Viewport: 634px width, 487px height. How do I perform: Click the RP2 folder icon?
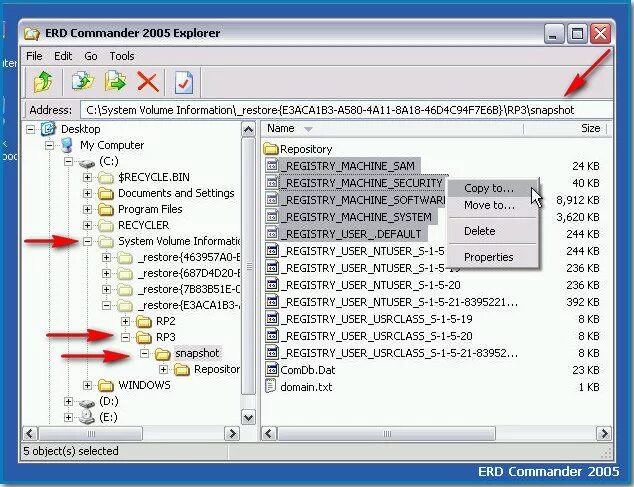[x=144, y=321]
